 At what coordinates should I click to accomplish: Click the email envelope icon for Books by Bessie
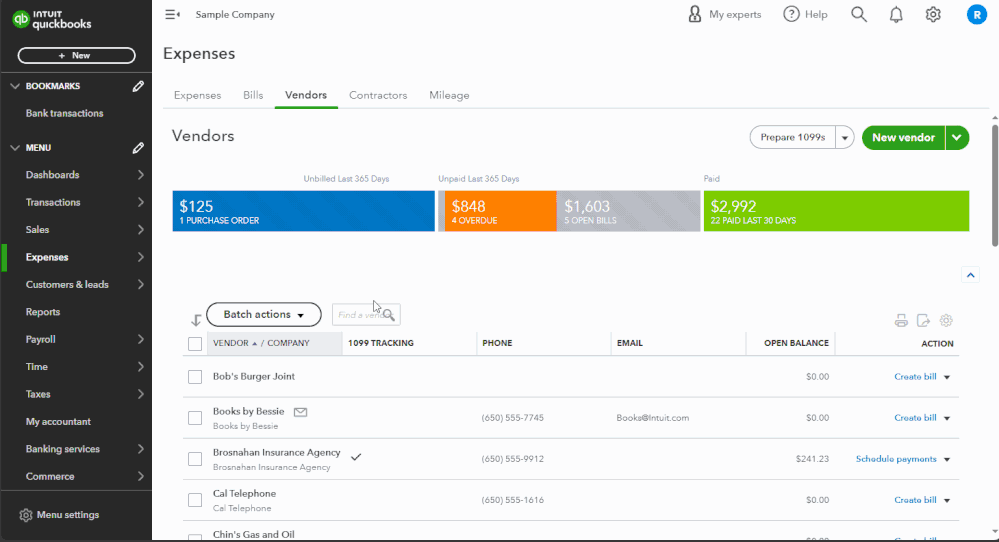pos(300,412)
